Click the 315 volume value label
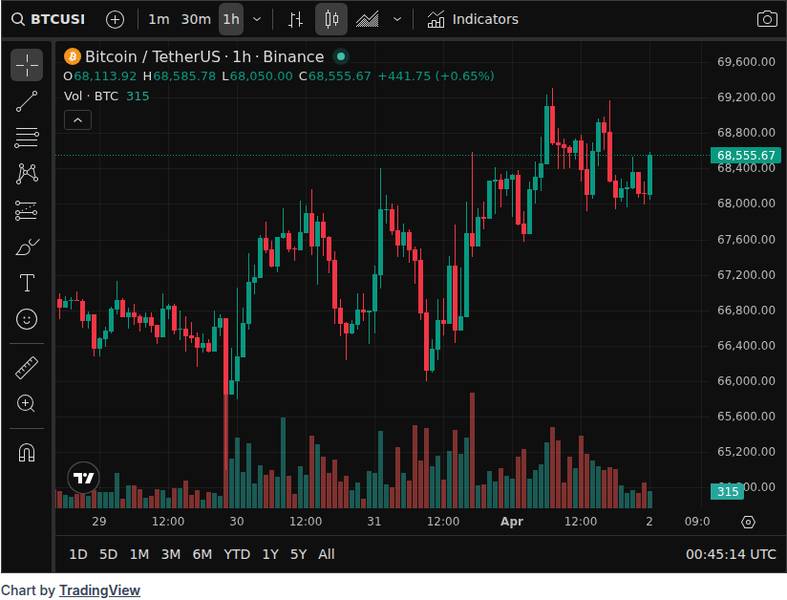 click(x=727, y=491)
